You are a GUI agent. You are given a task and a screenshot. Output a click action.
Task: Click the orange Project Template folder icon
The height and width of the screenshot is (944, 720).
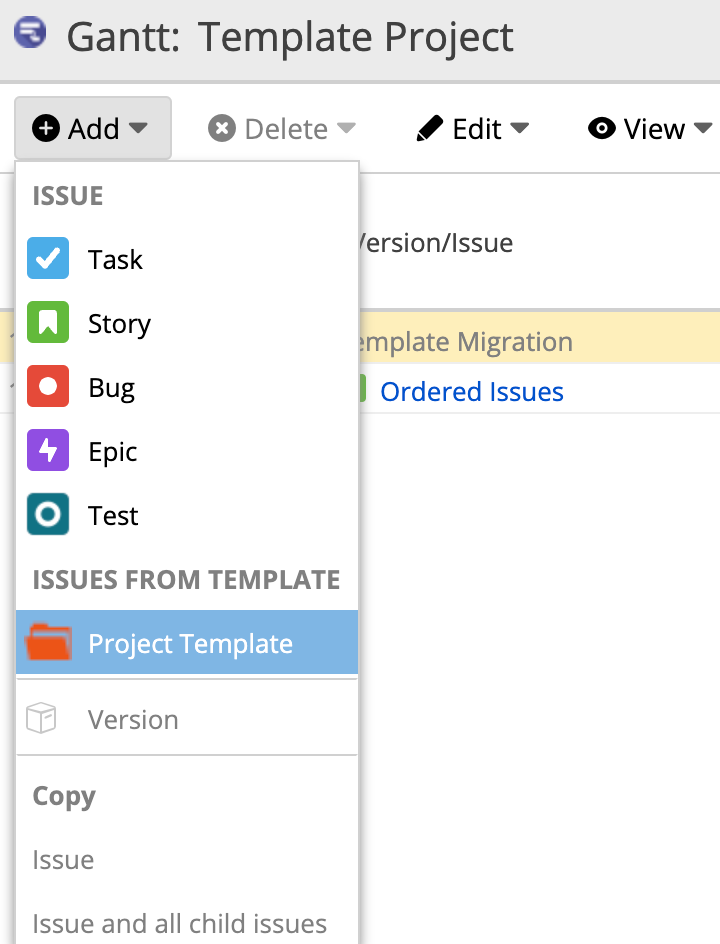pos(48,643)
